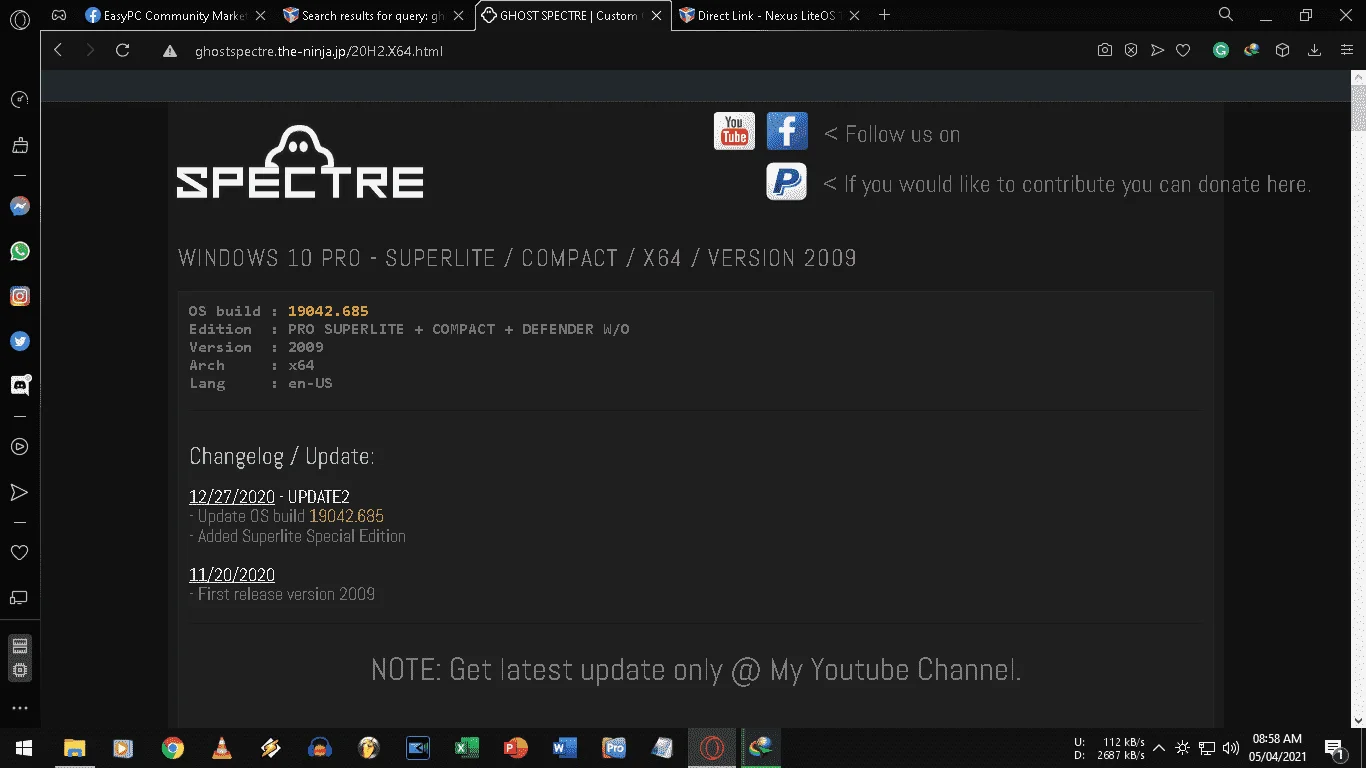This screenshot has height=768, width=1366.
Task: Open the Windows Start menu
Action: [23, 747]
